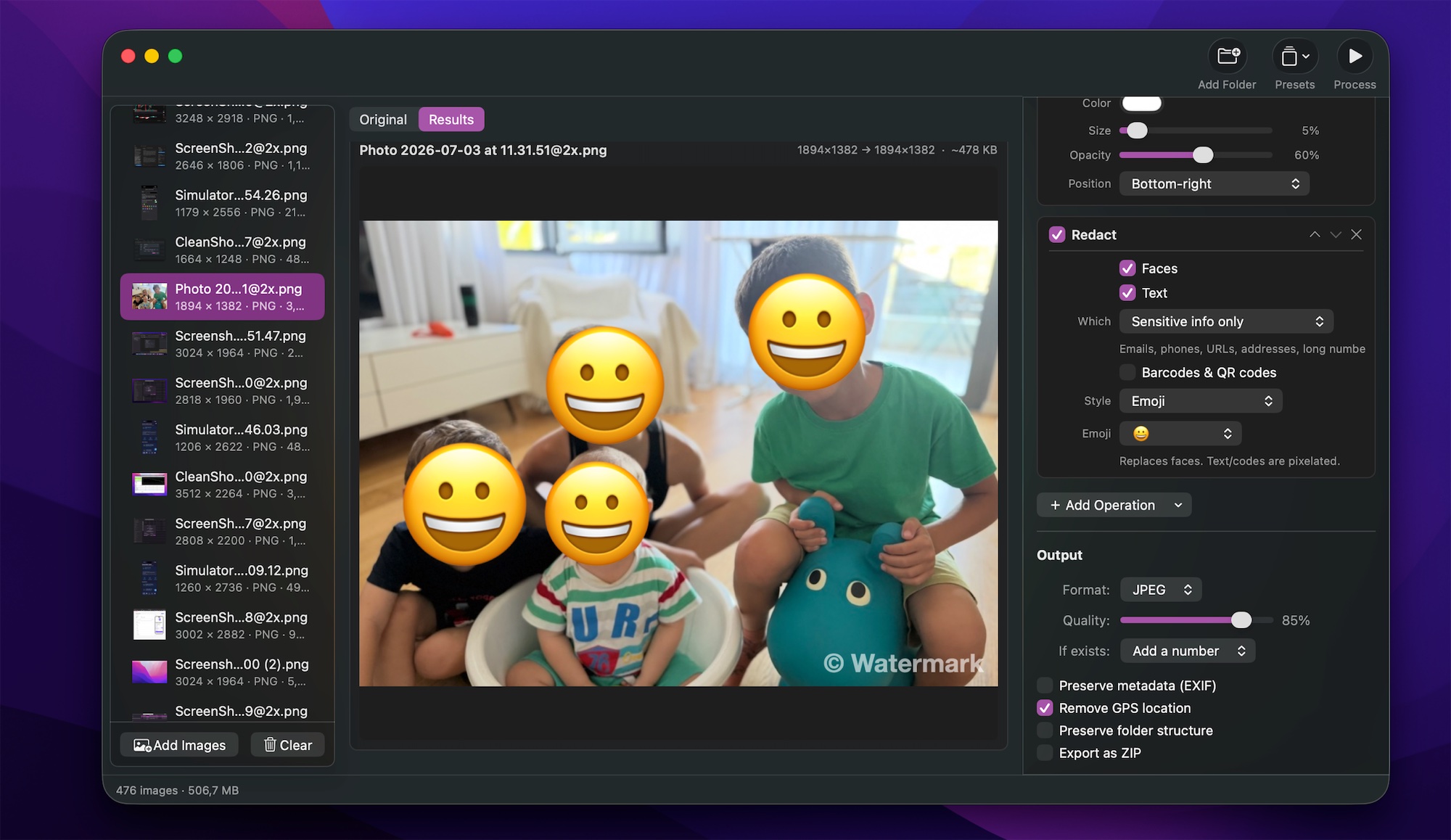Viewport: 1451px width, 840px height.
Task: Select Photo 20...1@2x.png in the list
Action: 222,297
